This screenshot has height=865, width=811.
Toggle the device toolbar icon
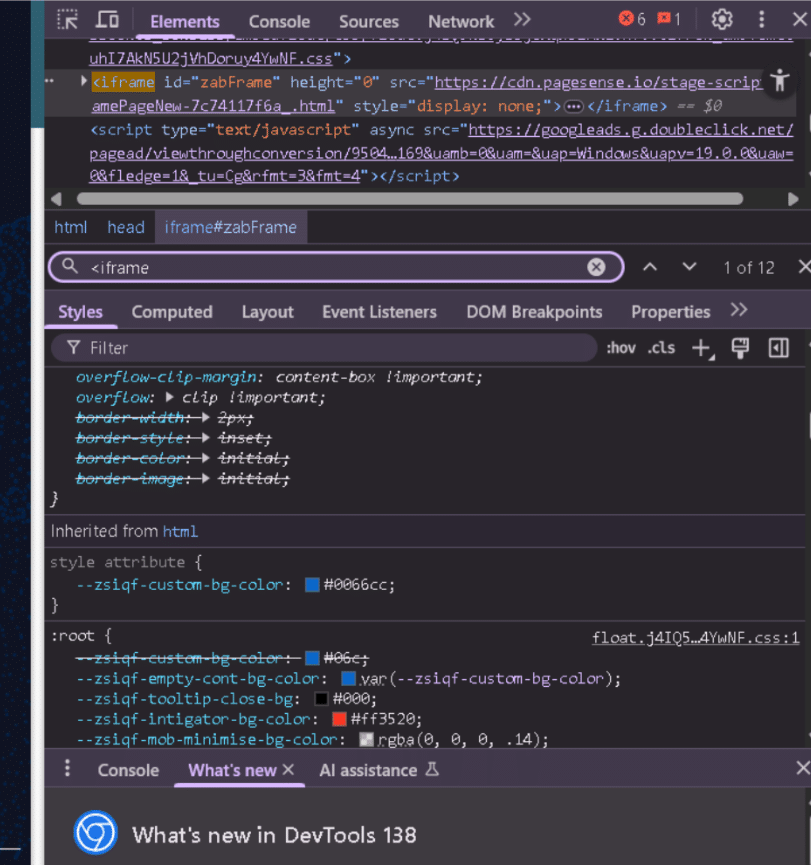tap(107, 20)
